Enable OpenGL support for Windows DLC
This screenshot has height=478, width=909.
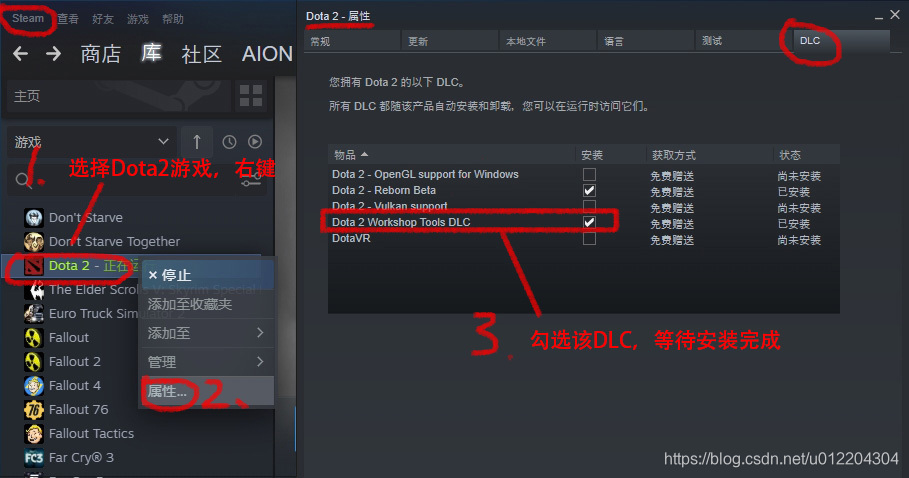(589, 174)
